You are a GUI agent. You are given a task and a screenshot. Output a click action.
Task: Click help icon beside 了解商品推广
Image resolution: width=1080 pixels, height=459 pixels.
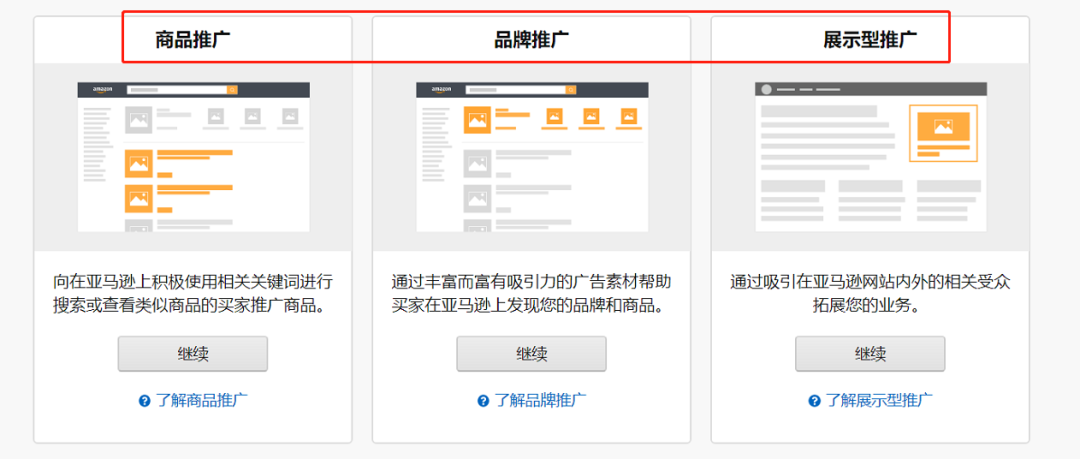[x=145, y=401]
